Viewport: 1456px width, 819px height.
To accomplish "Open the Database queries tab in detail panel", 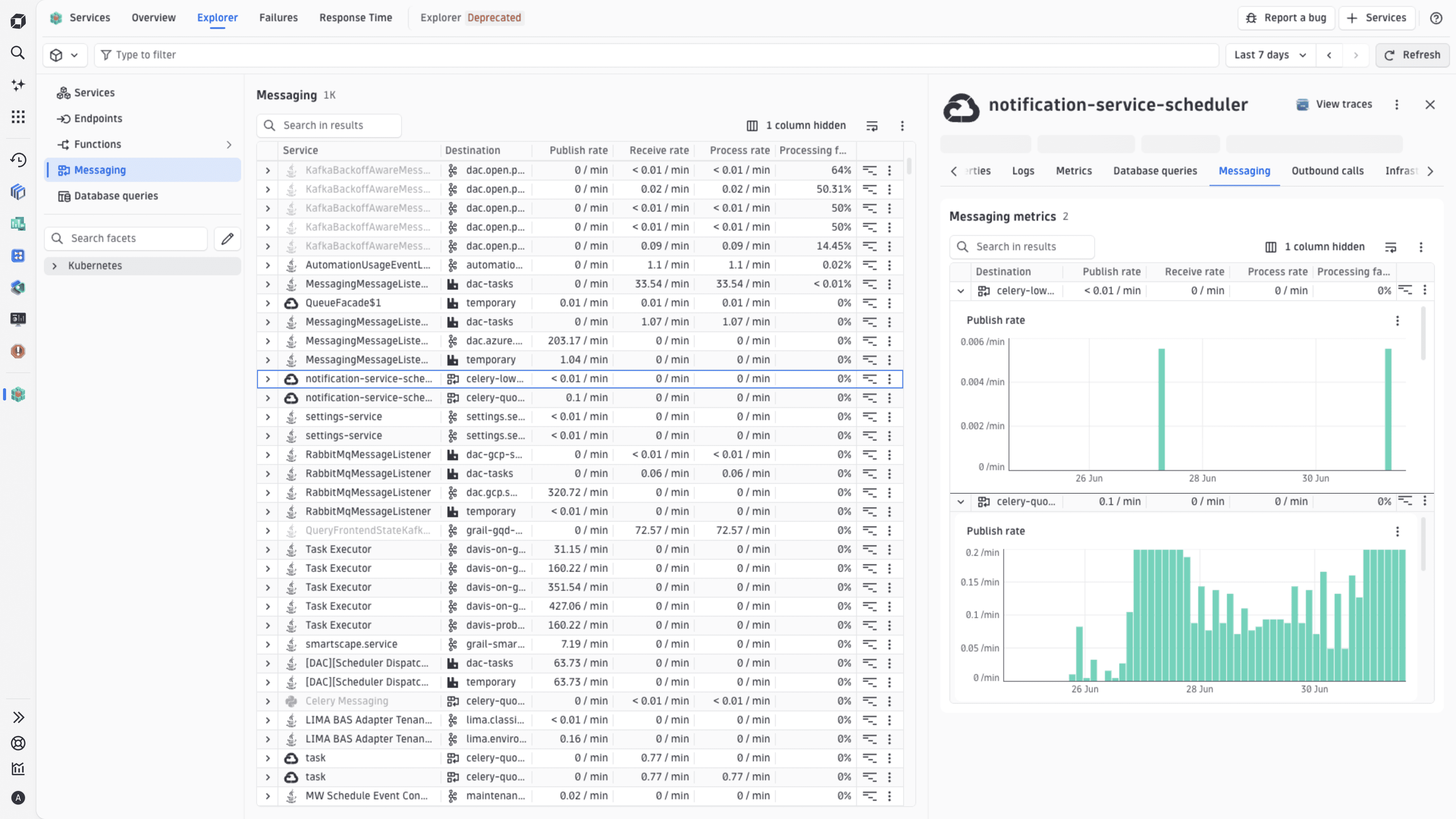I will pos(1155,171).
